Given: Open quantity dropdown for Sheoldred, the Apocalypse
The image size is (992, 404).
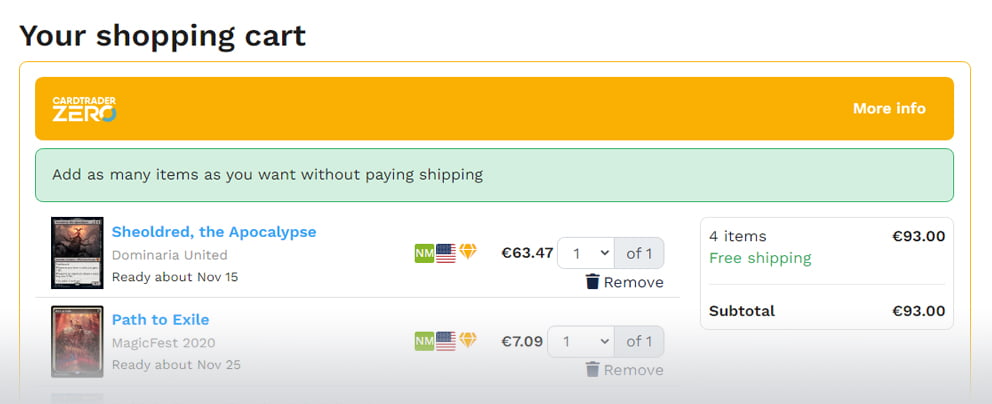Looking at the screenshot, I should (585, 253).
